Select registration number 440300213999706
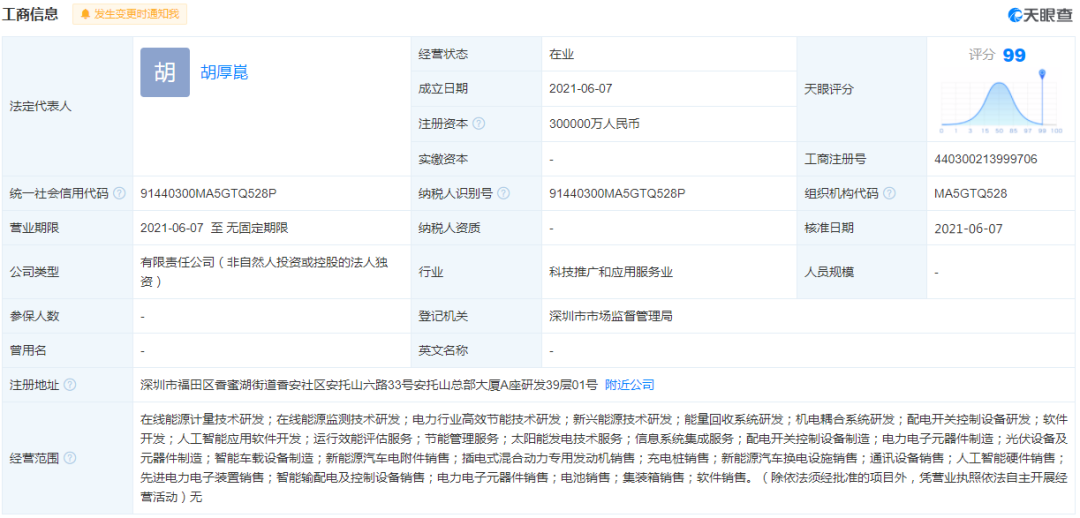Viewport: 1080px width, 518px height. (986, 159)
